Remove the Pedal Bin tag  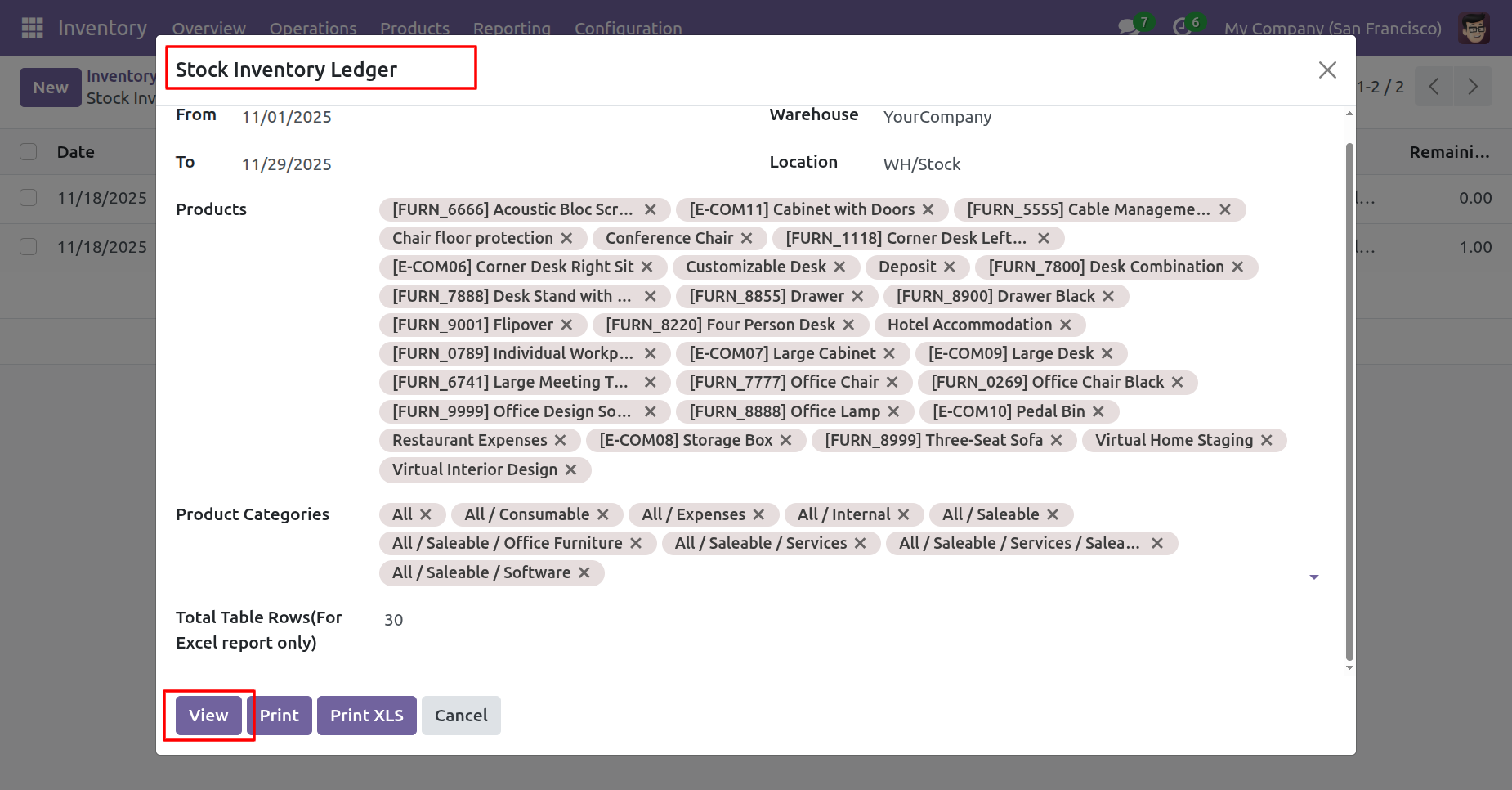click(1098, 412)
